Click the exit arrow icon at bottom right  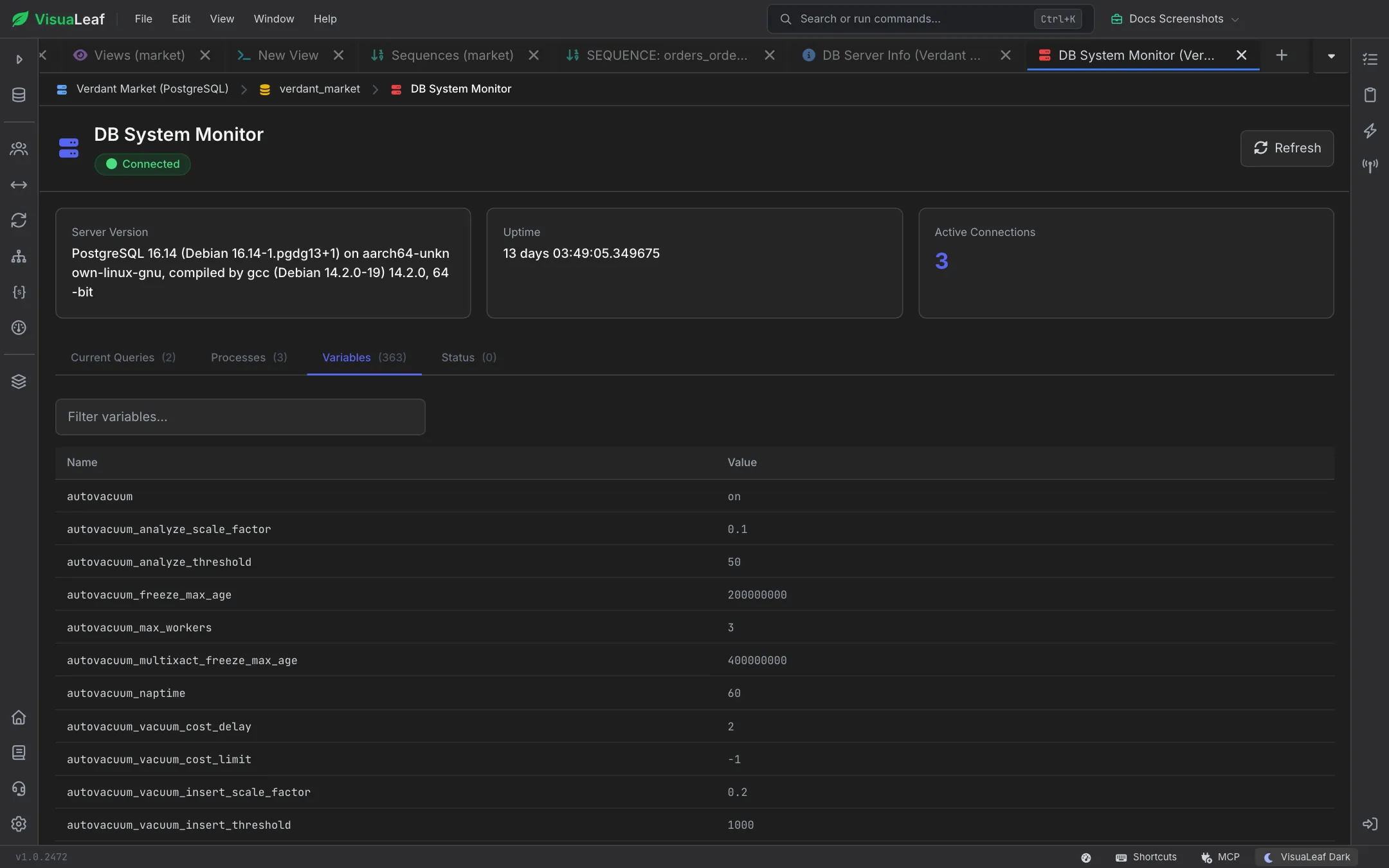point(1370,824)
